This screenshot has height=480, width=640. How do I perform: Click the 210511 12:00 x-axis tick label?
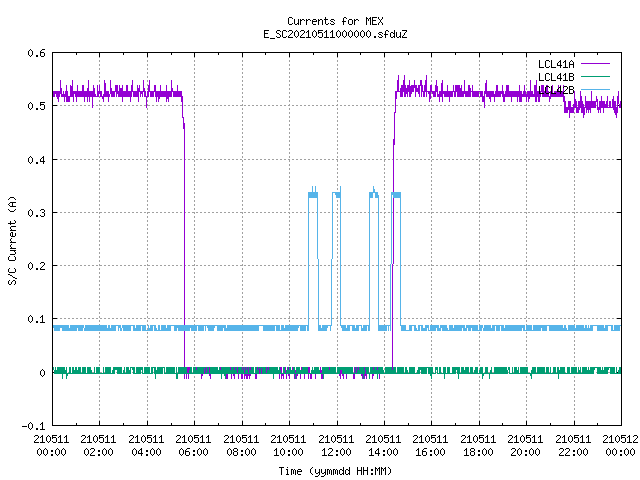click(336, 446)
